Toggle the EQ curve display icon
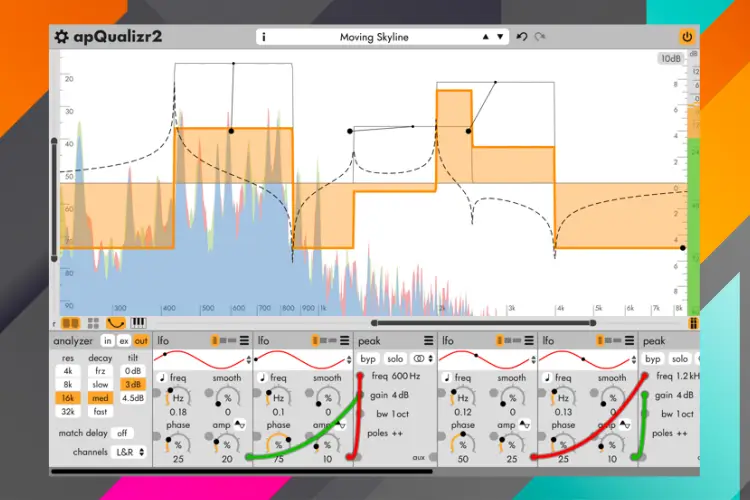750x500 pixels. (x=116, y=323)
